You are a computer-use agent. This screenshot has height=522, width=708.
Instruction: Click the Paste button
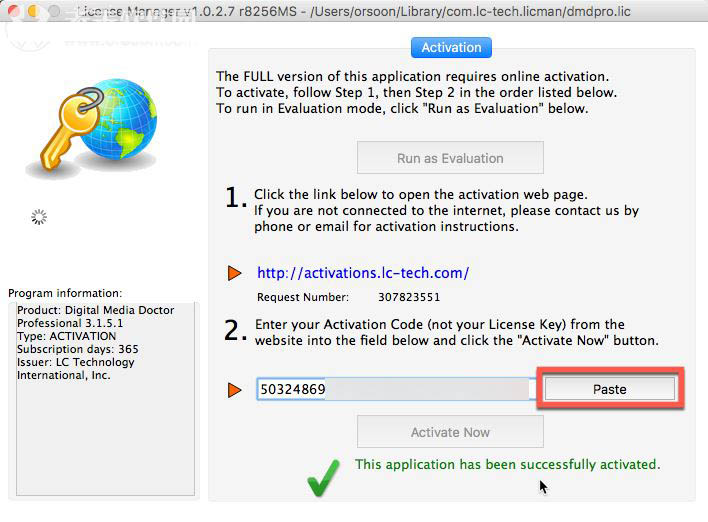(610, 389)
